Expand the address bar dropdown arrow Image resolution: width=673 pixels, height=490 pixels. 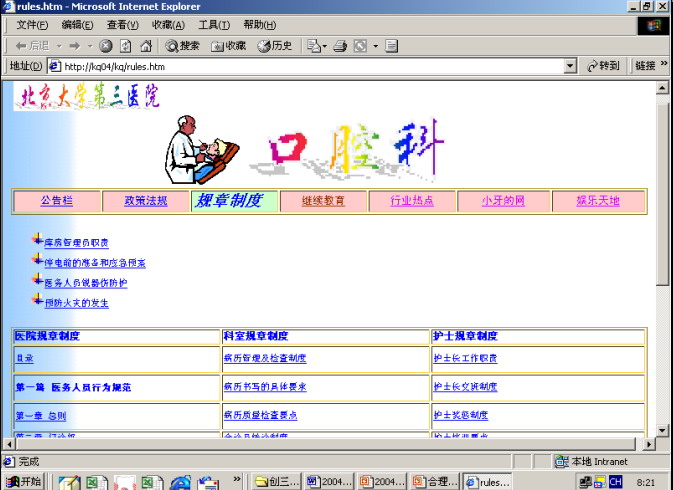point(570,67)
